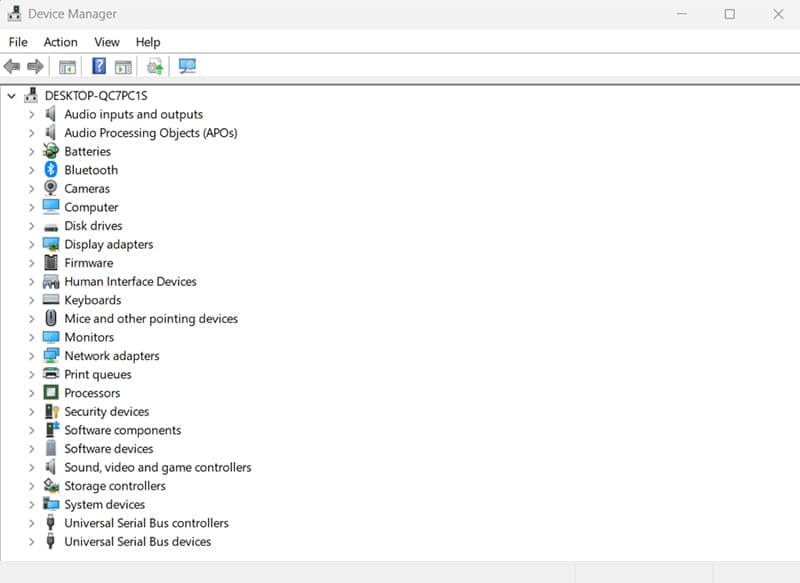Screen dimensions: 800x583
Task: Click the Back navigation arrow
Action: tap(12, 66)
